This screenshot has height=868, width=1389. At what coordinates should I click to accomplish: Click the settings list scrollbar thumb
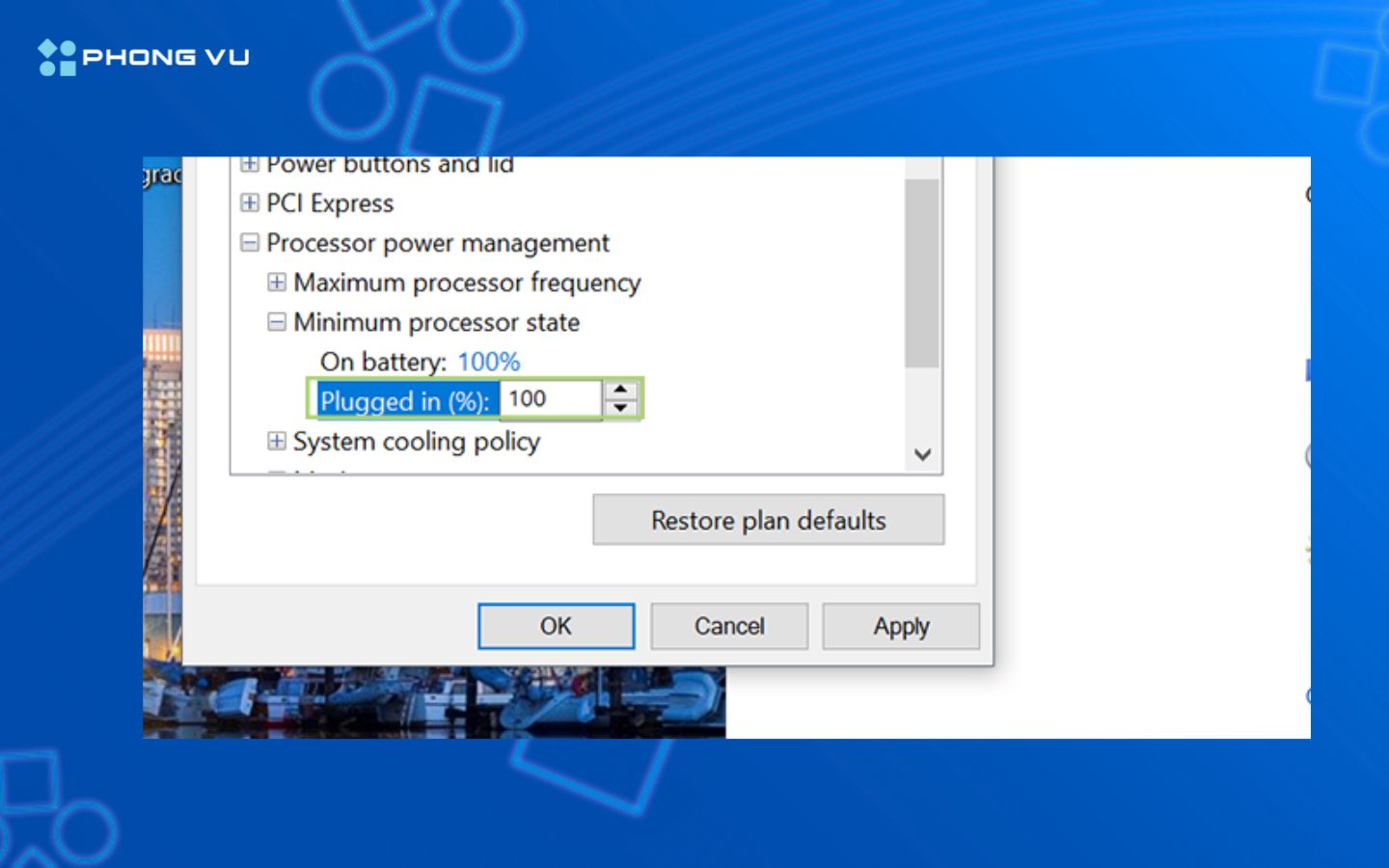tap(921, 273)
